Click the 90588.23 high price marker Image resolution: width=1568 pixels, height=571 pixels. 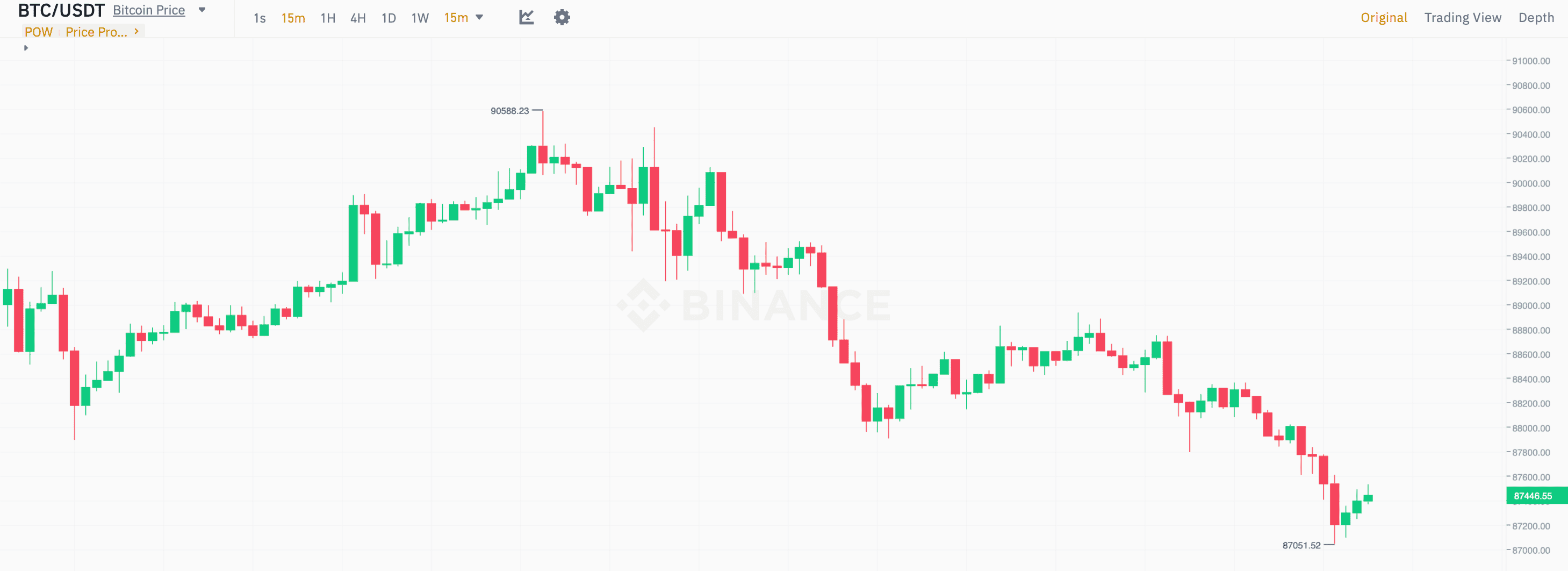[509, 111]
